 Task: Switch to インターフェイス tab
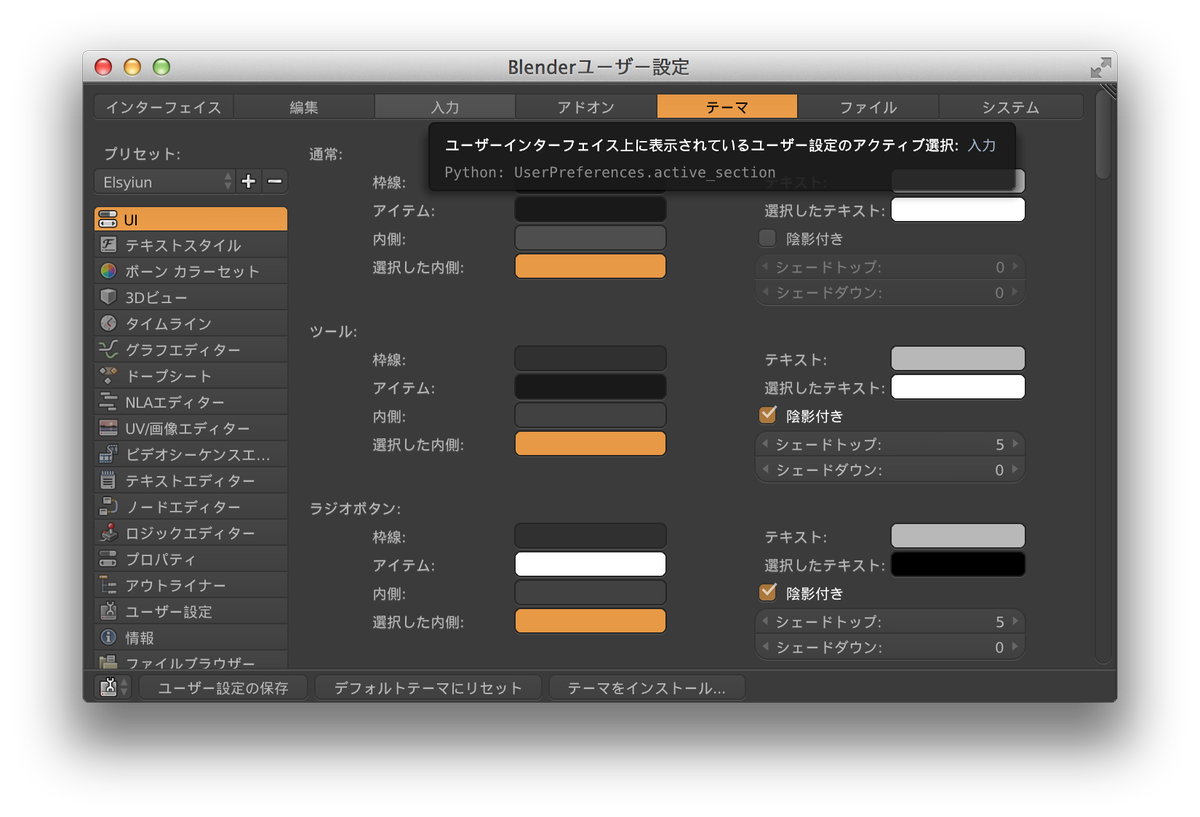pos(163,107)
